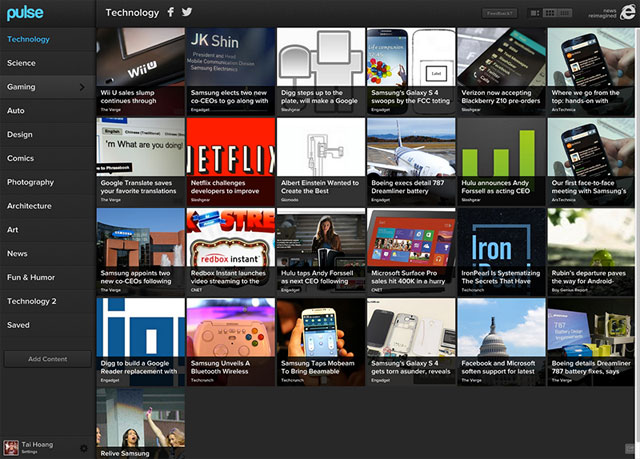
Task: Open Our first face-to-face meeting with Samsung's
Action: point(591,162)
